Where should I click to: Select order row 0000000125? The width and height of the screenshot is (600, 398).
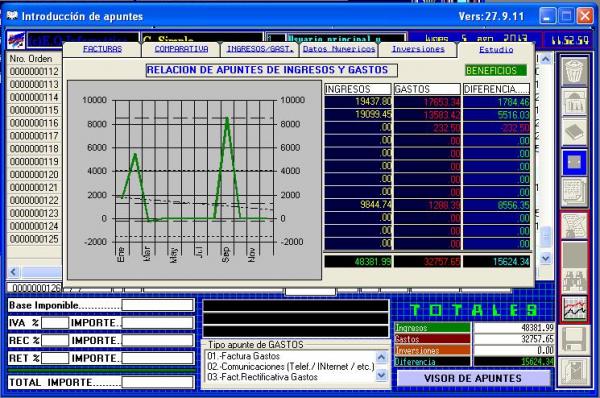coord(34,239)
